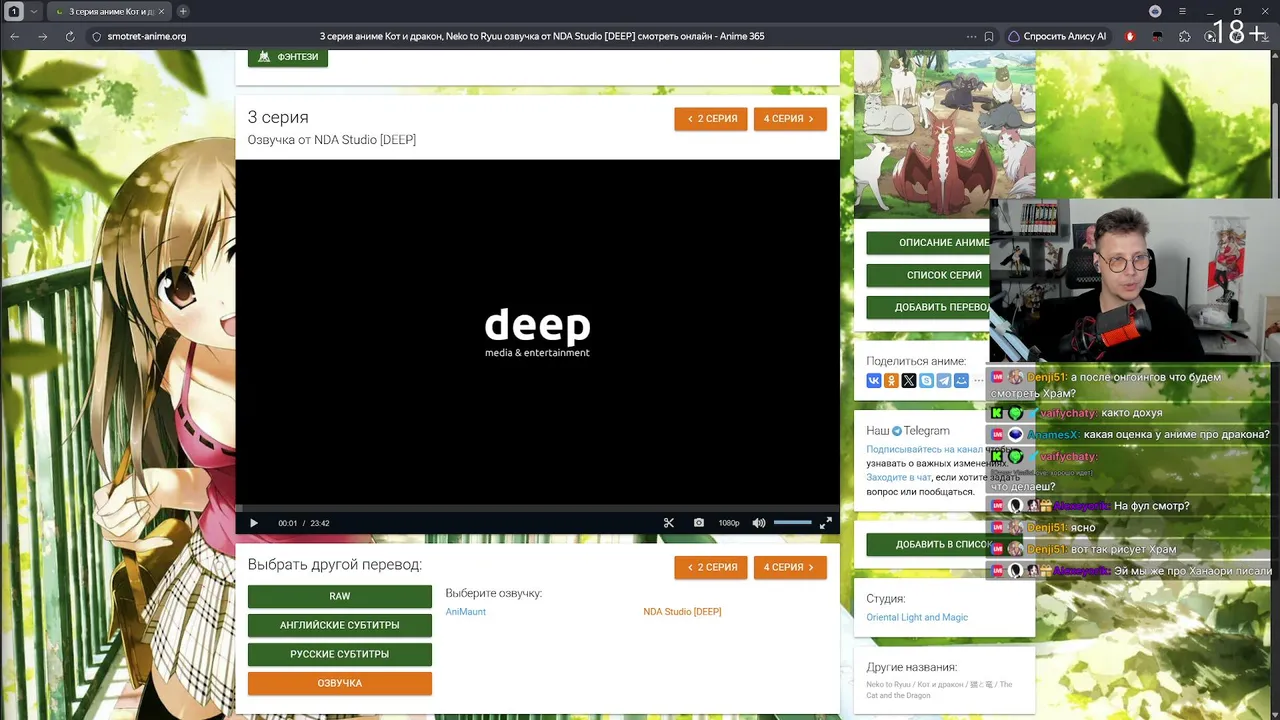1280x720 pixels.
Task: Expand more sharing options with the ellipsis
Action: 978,381
